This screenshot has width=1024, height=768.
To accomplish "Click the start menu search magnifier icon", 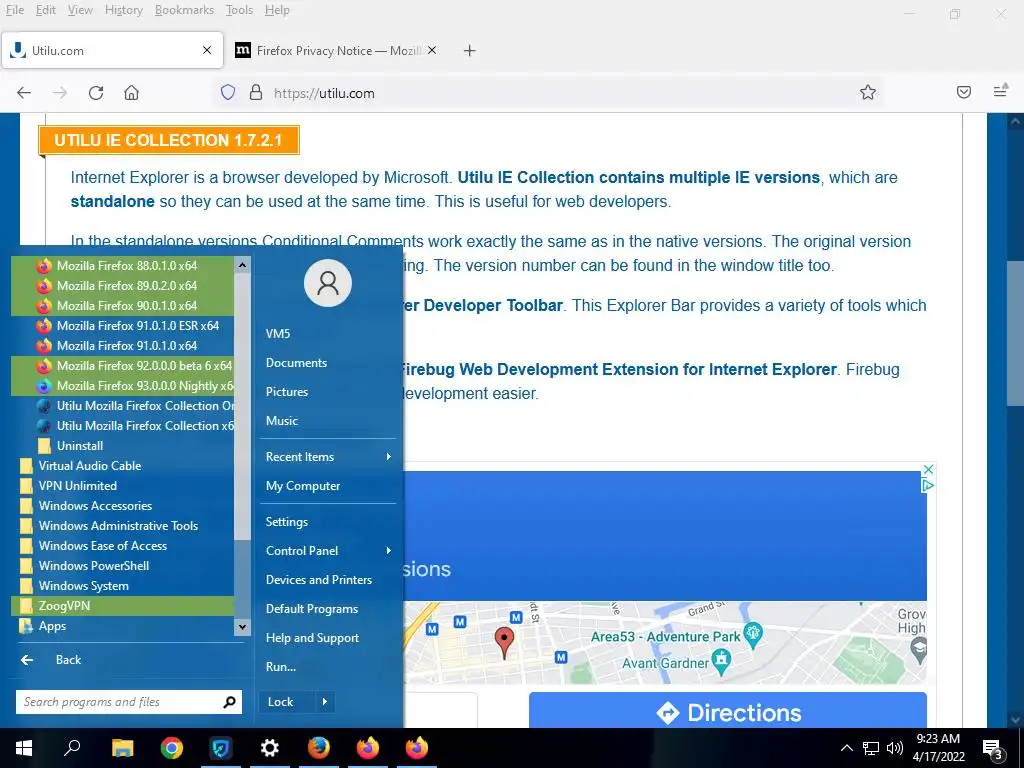I will click(x=229, y=702).
